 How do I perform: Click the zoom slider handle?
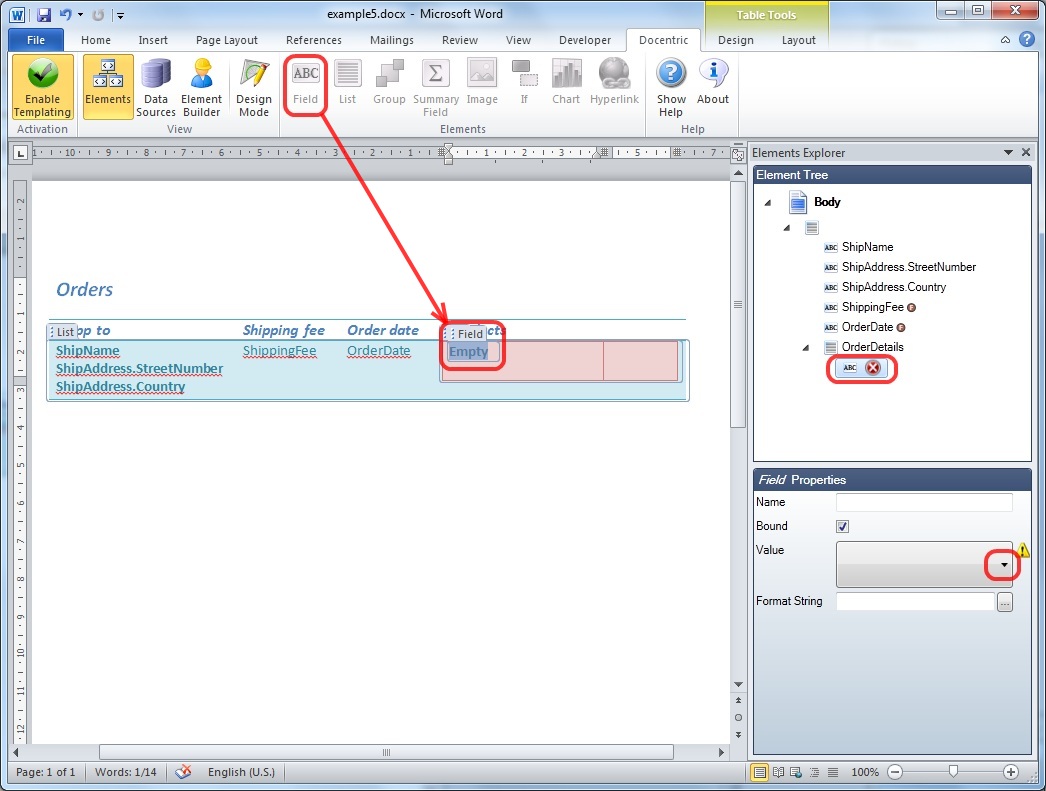[953, 772]
